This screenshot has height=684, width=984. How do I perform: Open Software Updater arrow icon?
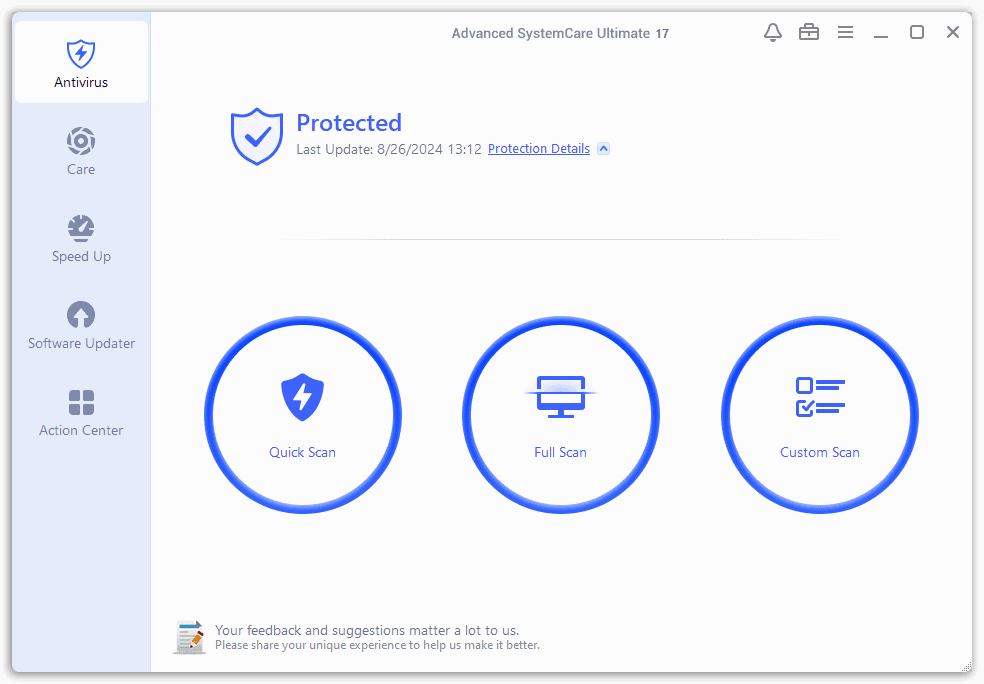(81, 315)
